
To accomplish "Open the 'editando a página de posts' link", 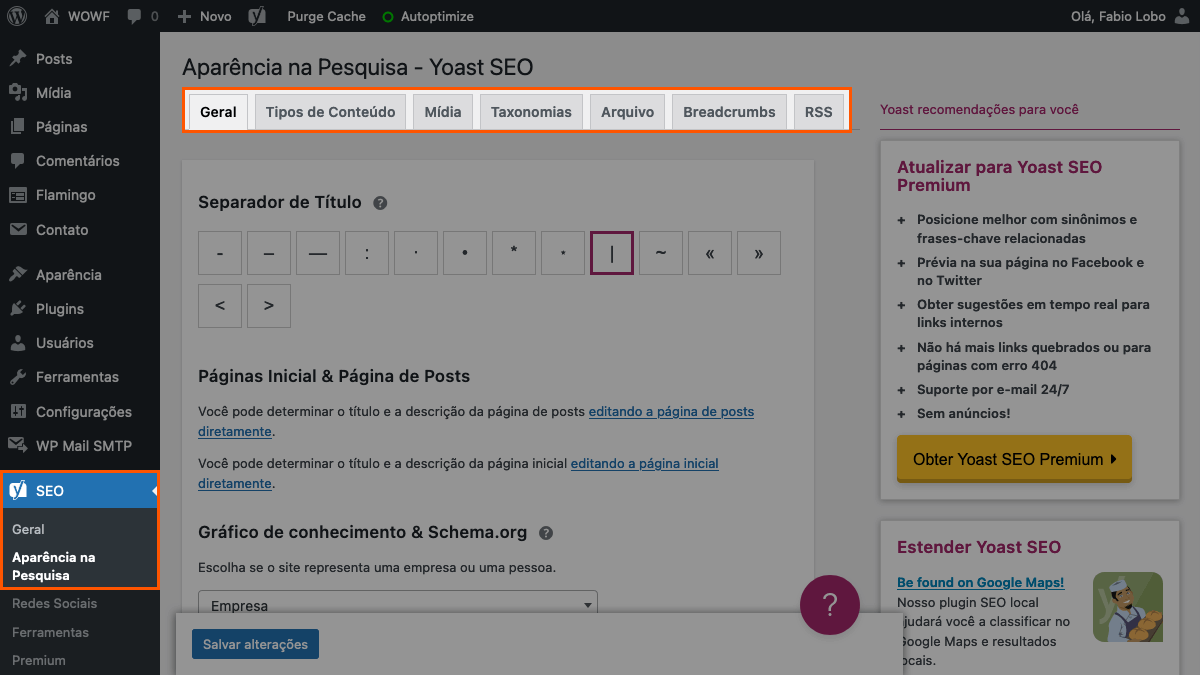I will 476,421.
